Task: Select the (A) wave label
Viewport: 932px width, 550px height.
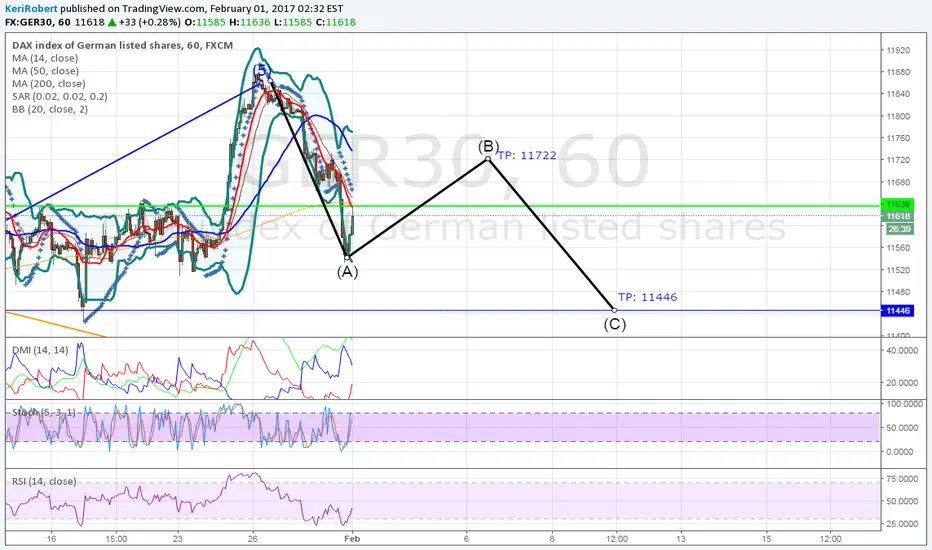Action: point(348,272)
